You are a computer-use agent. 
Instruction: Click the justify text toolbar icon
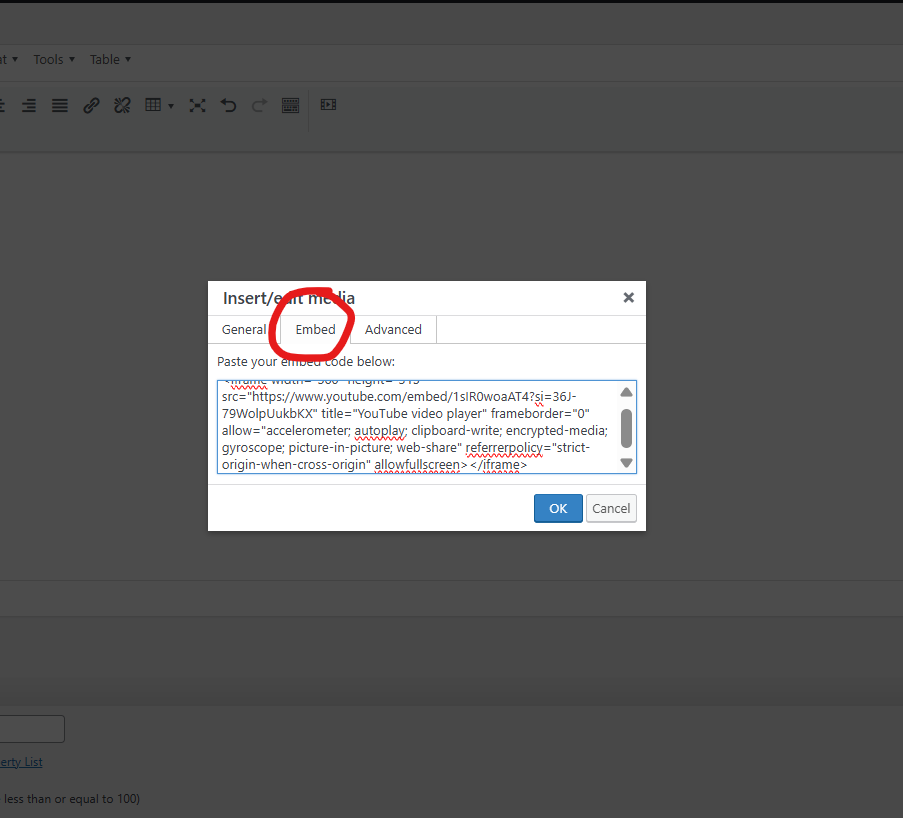(x=60, y=105)
